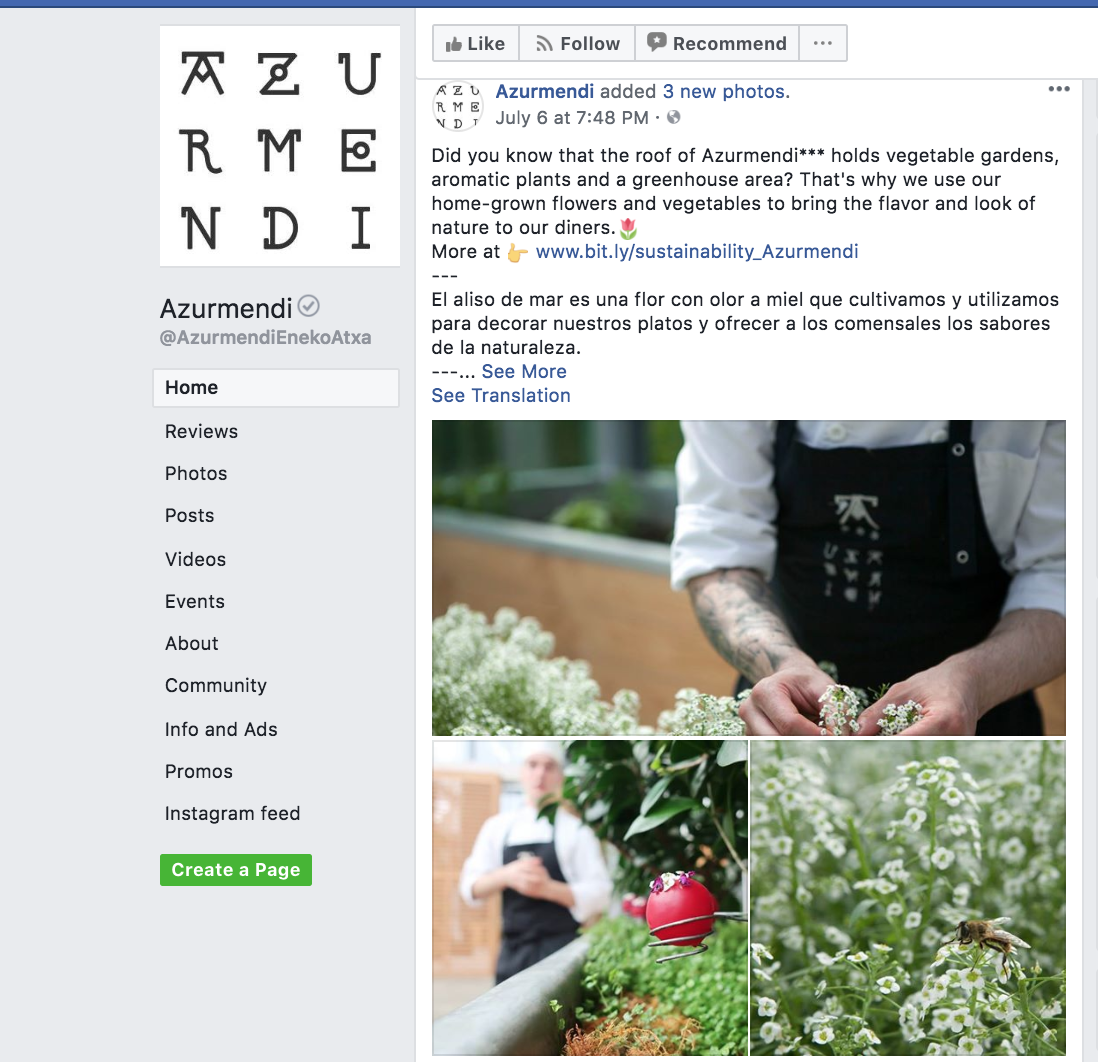Click the Recommend speech bubble button
Screen dimensions: 1098x1062
(x=717, y=43)
